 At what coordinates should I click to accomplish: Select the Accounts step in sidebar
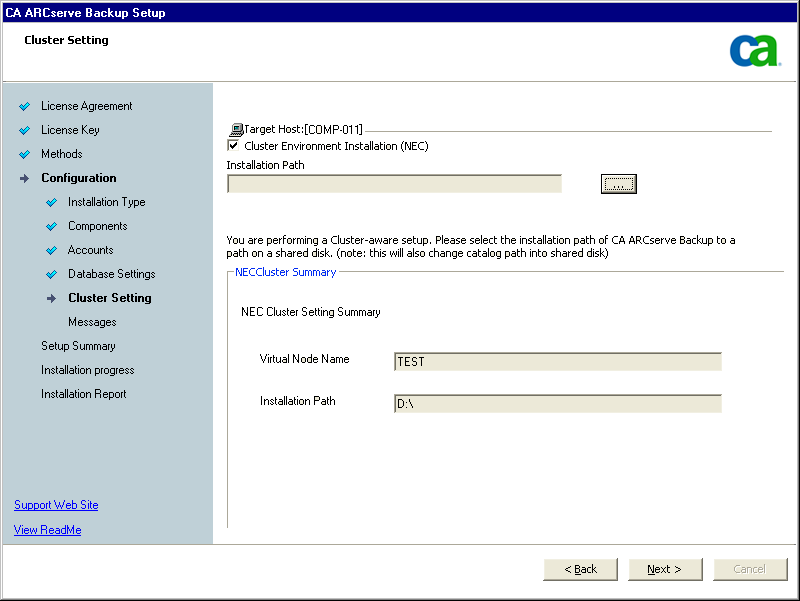[x=90, y=250]
